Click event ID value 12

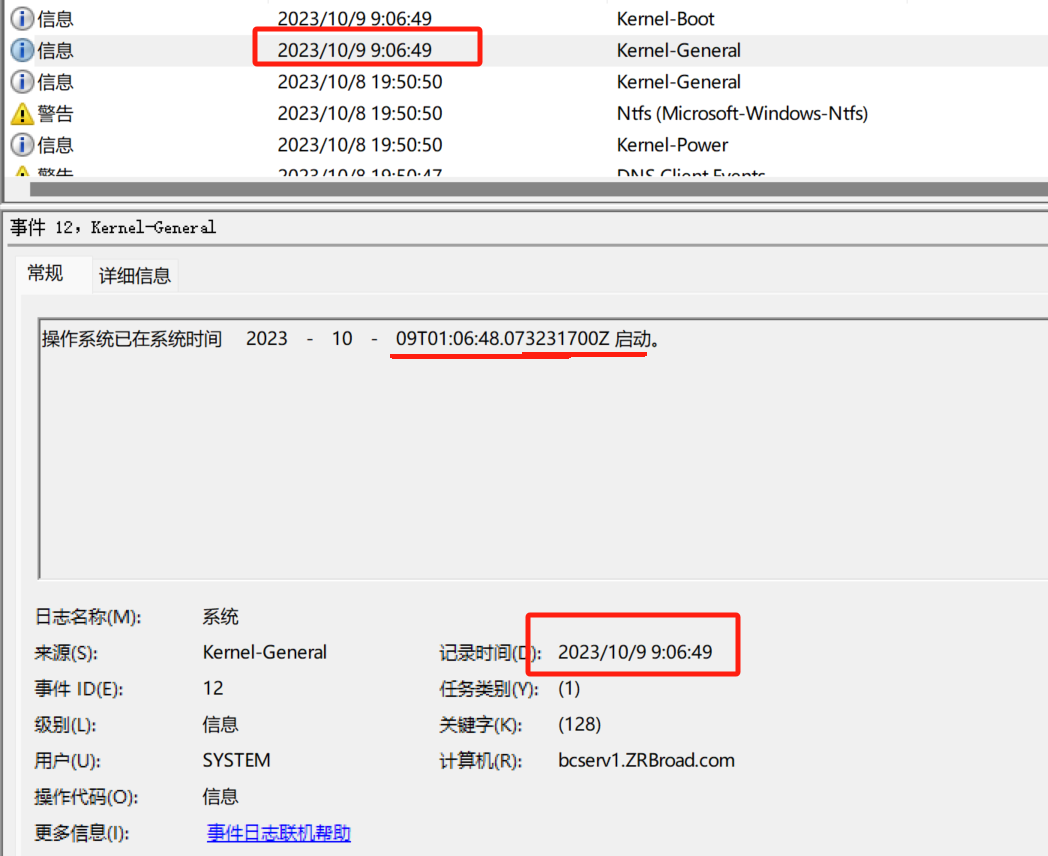click(213, 688)
